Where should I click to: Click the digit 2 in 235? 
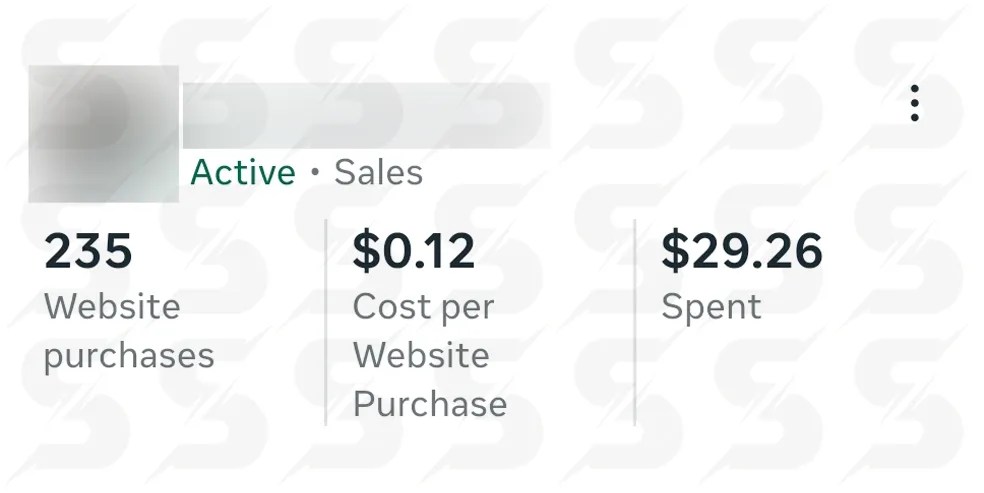click(x=59, y=250)
